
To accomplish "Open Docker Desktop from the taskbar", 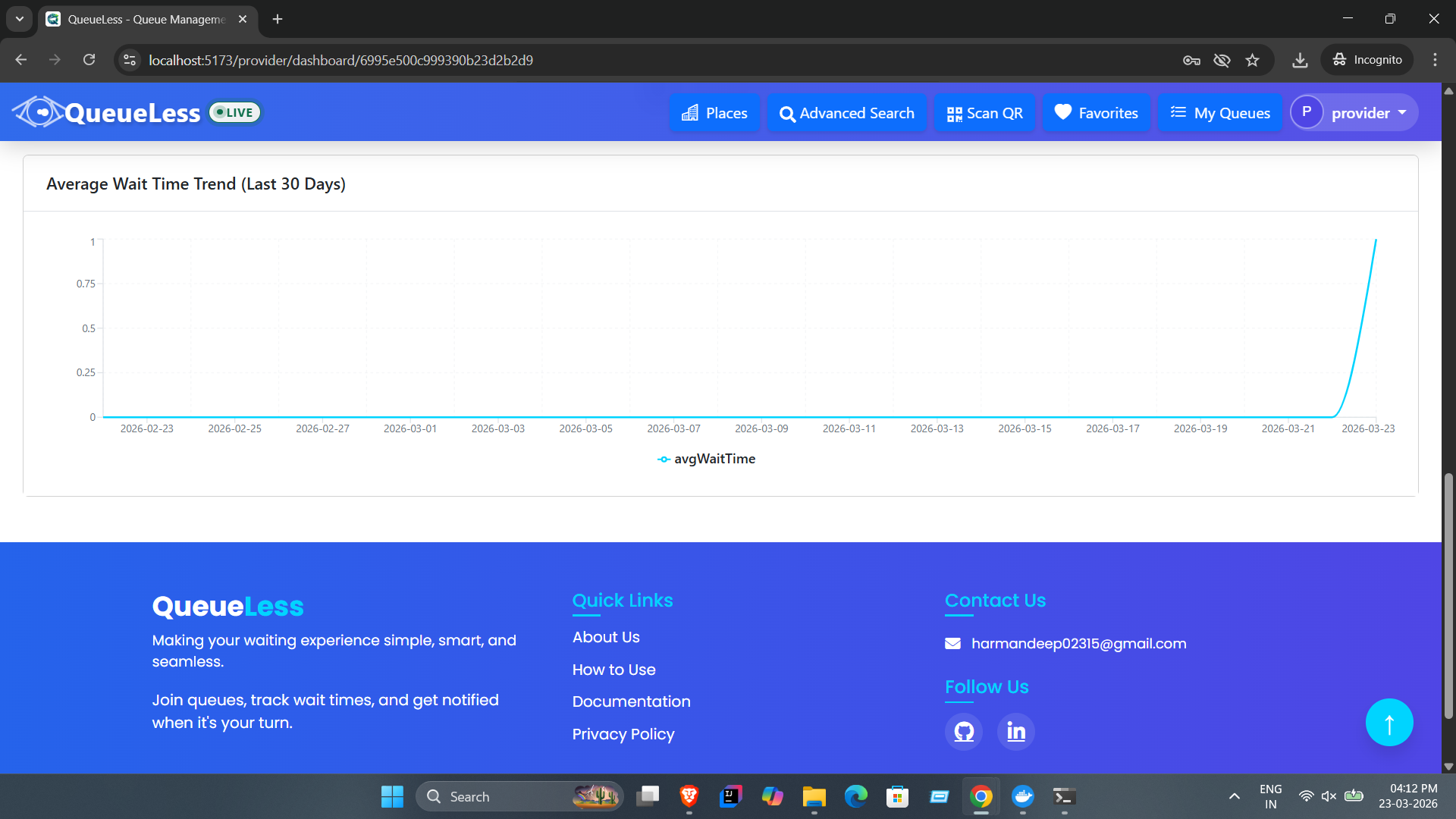I will (1023, 797).
